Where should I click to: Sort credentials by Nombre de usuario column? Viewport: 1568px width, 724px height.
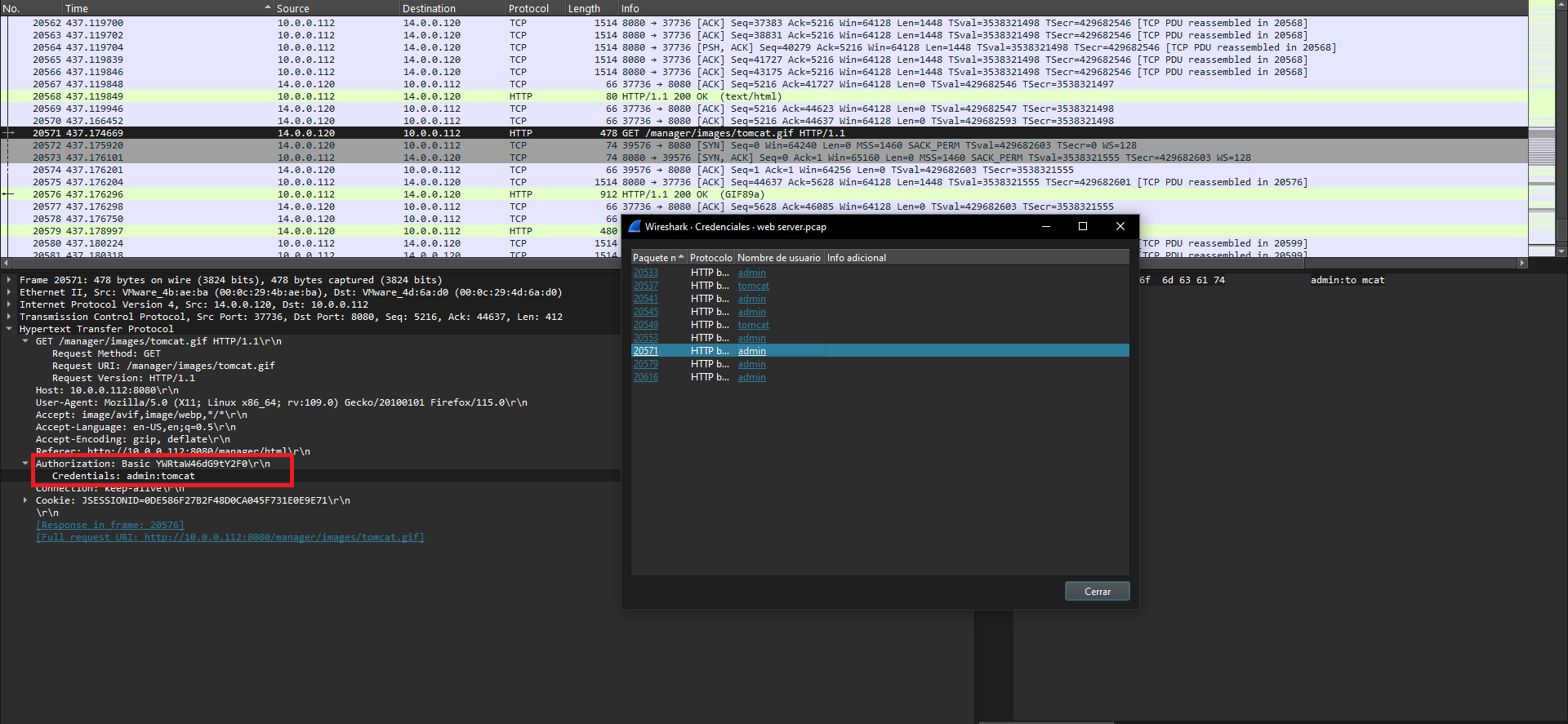[x=778, y=258]
